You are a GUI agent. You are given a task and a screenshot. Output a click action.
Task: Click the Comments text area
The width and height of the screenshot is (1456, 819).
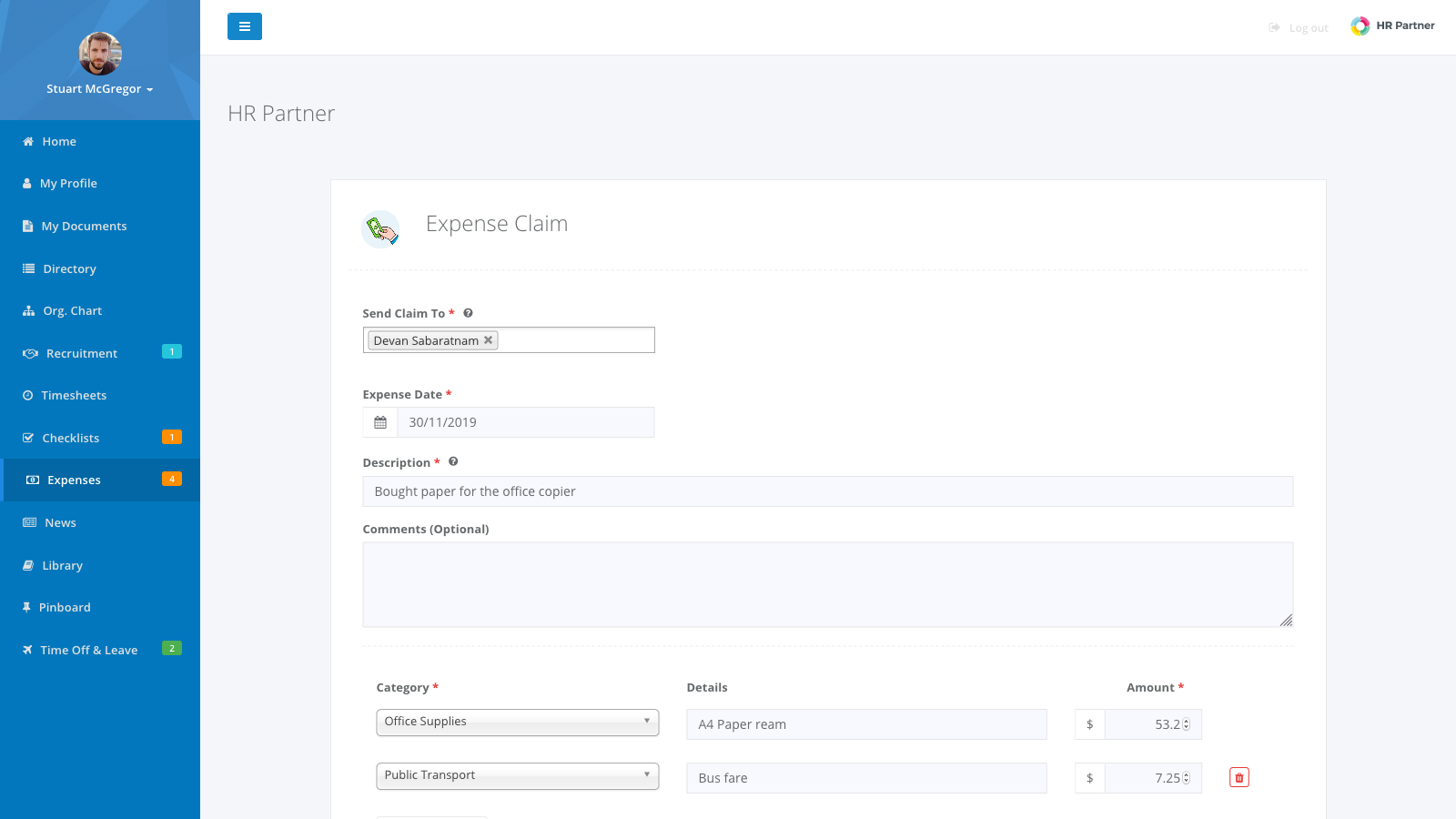click(827, 584)
